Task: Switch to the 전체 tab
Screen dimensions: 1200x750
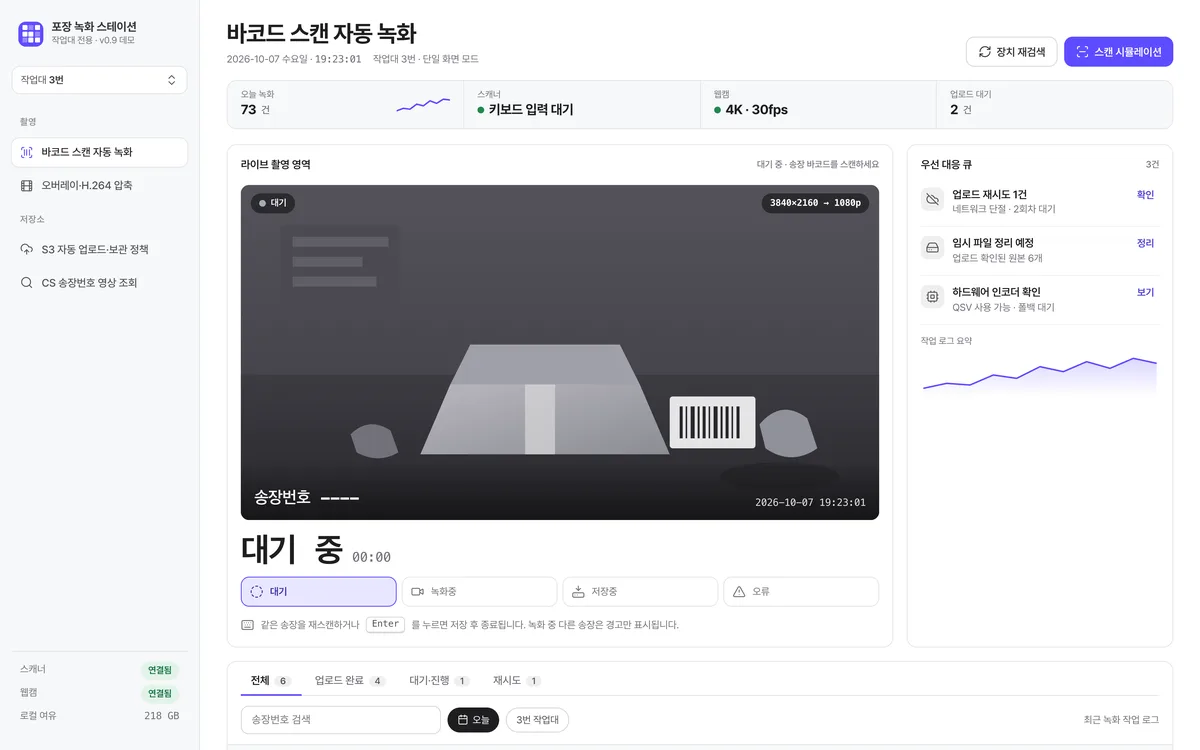Action: (270, 681)
